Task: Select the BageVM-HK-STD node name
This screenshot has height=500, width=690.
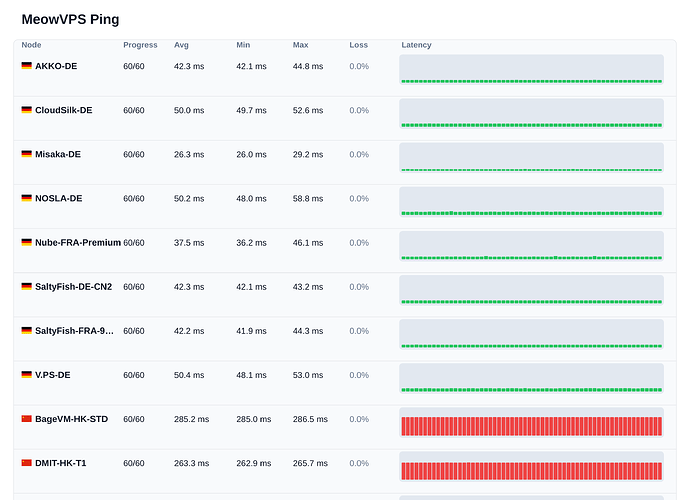Action: (x=71, y=419)
